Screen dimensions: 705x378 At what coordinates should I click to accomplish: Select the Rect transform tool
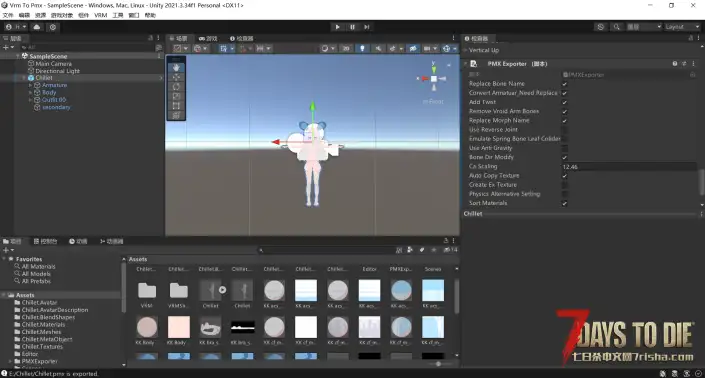point(176,106)
